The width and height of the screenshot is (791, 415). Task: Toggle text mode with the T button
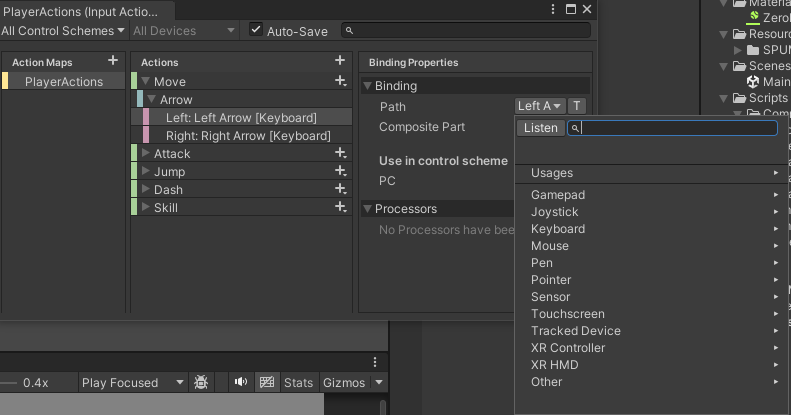578,106
